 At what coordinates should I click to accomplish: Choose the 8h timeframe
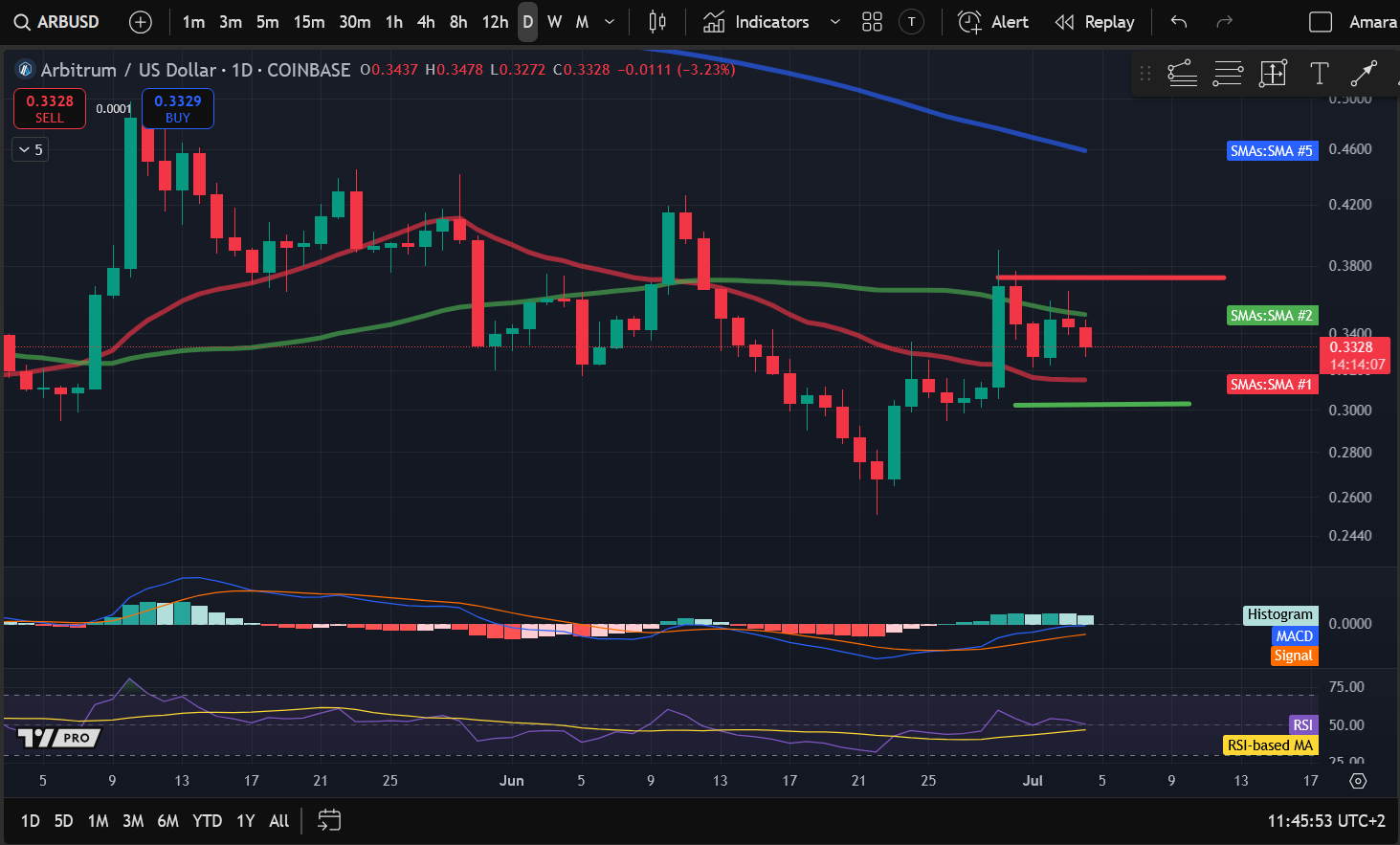pyautogui.click(x=459, y=22)
